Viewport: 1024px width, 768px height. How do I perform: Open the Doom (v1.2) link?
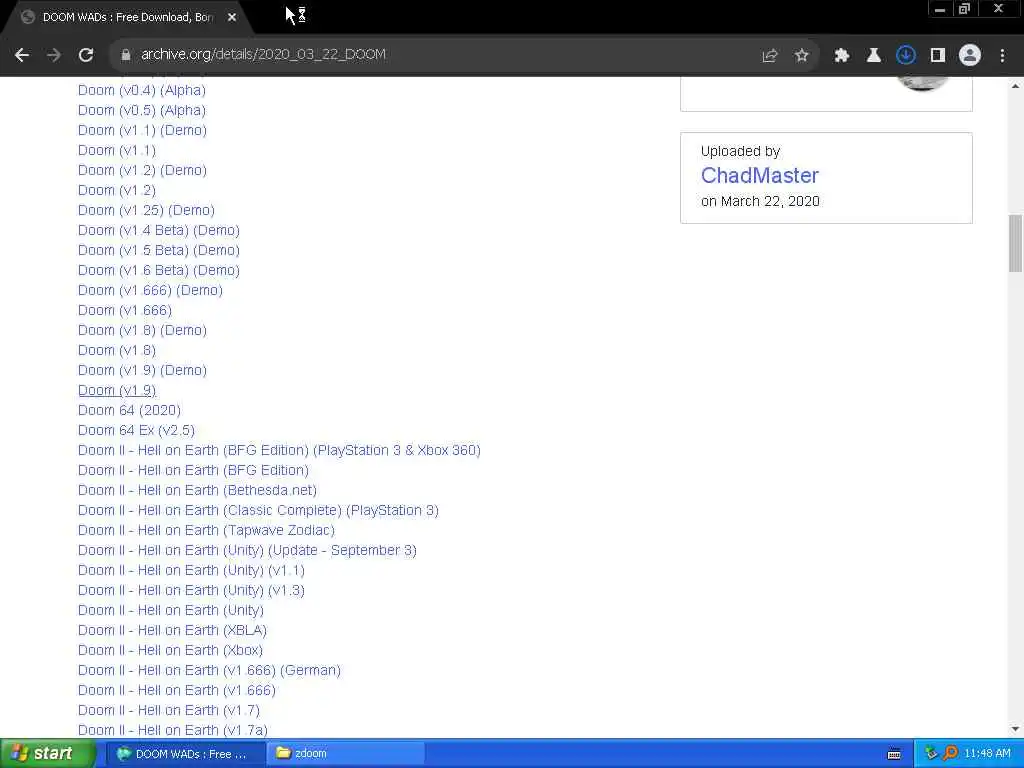tap(117, 190)
